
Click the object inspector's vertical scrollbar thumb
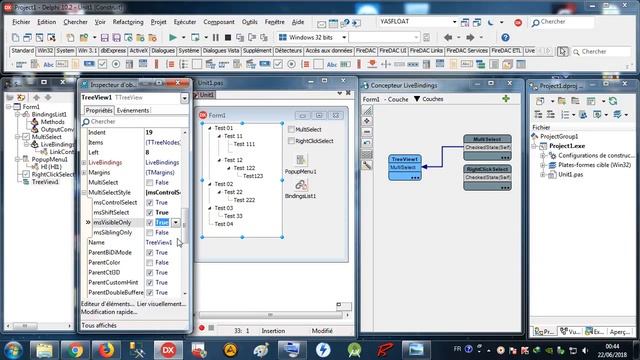(185, 225)
